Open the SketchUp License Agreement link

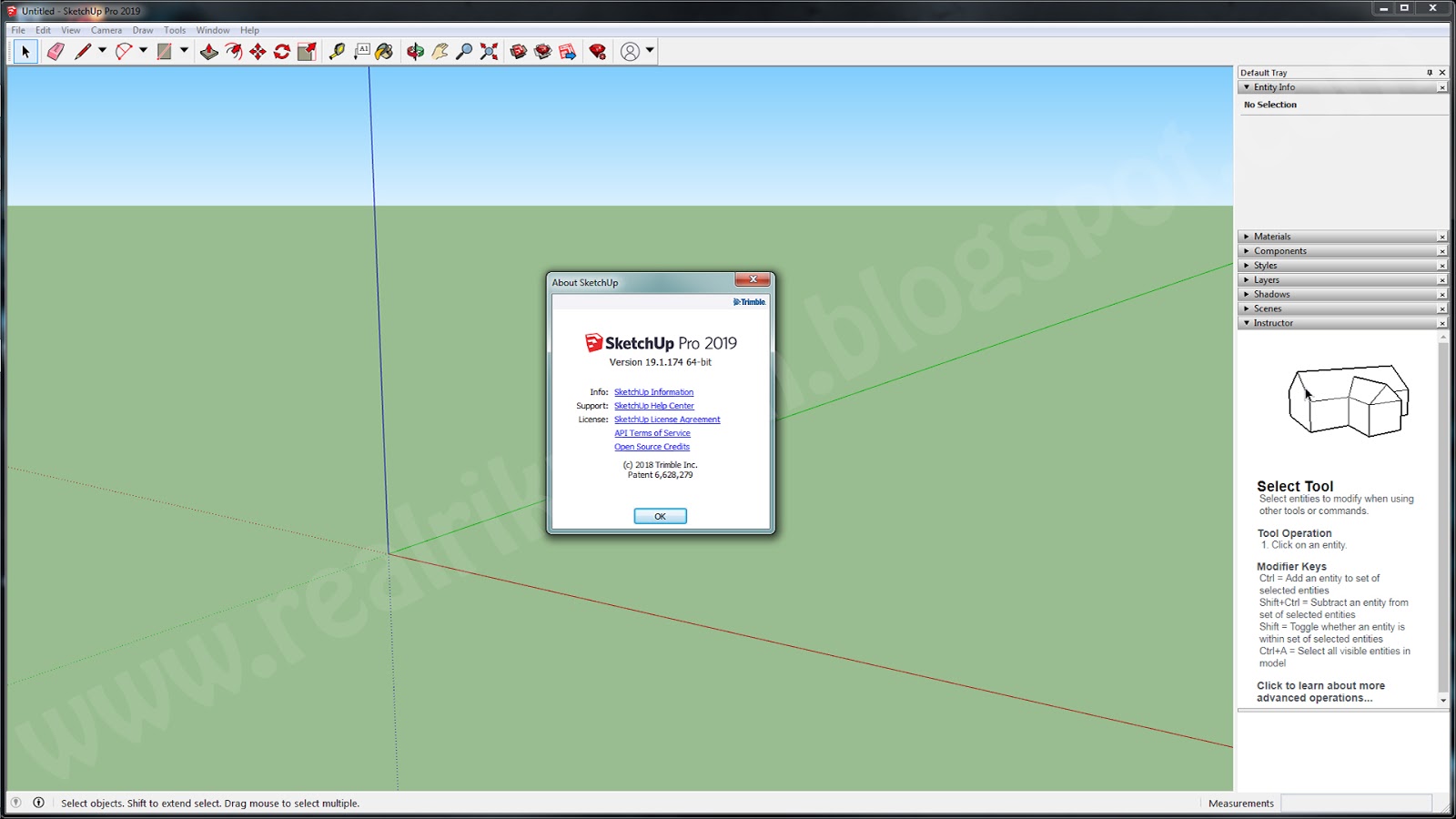(667, 420)
